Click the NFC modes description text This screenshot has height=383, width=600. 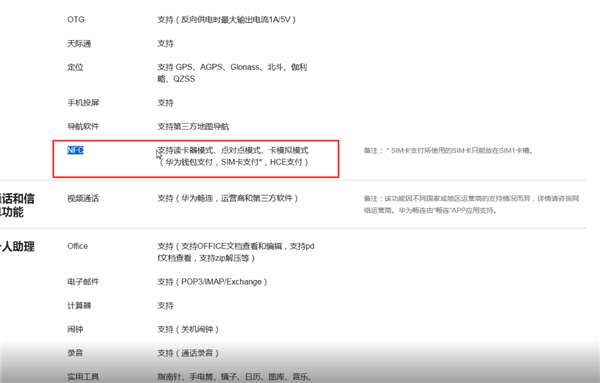(x=233, y=156)
